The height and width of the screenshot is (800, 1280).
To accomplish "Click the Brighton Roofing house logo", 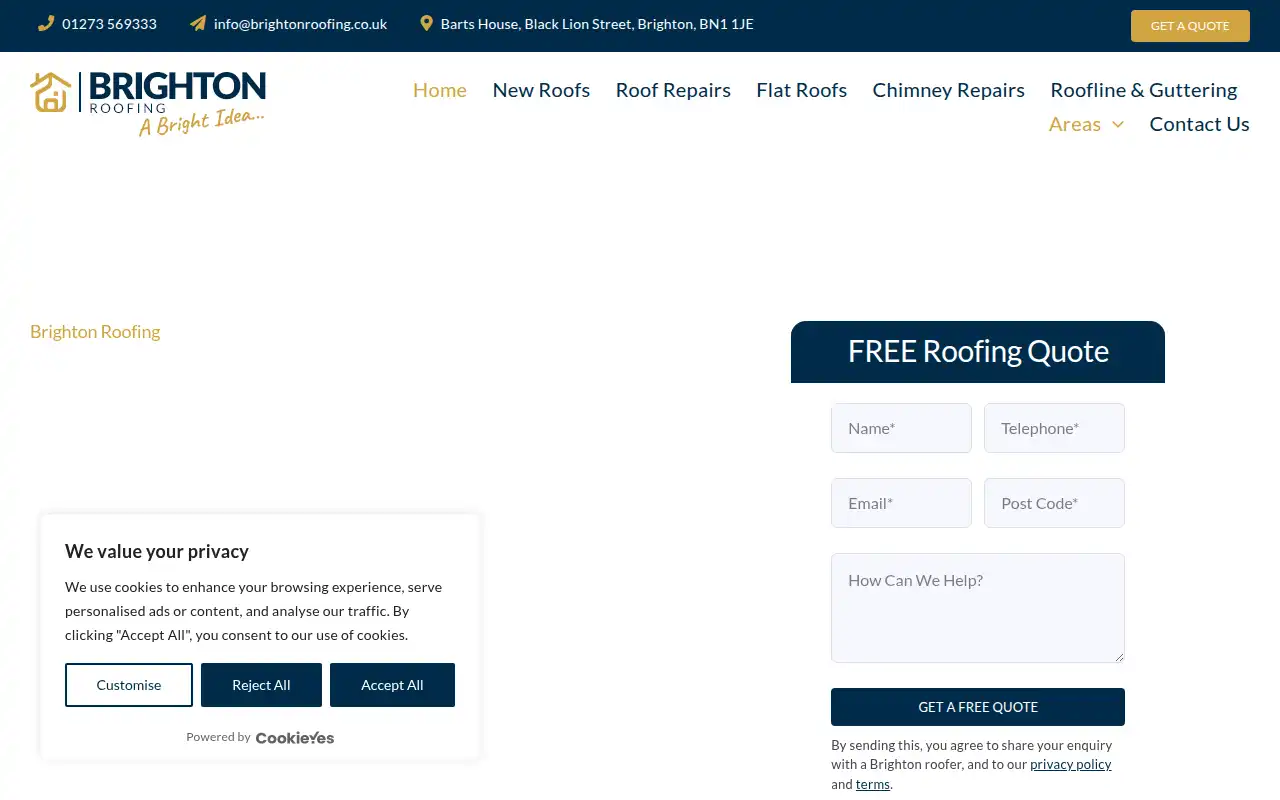I will pos(148,103).
